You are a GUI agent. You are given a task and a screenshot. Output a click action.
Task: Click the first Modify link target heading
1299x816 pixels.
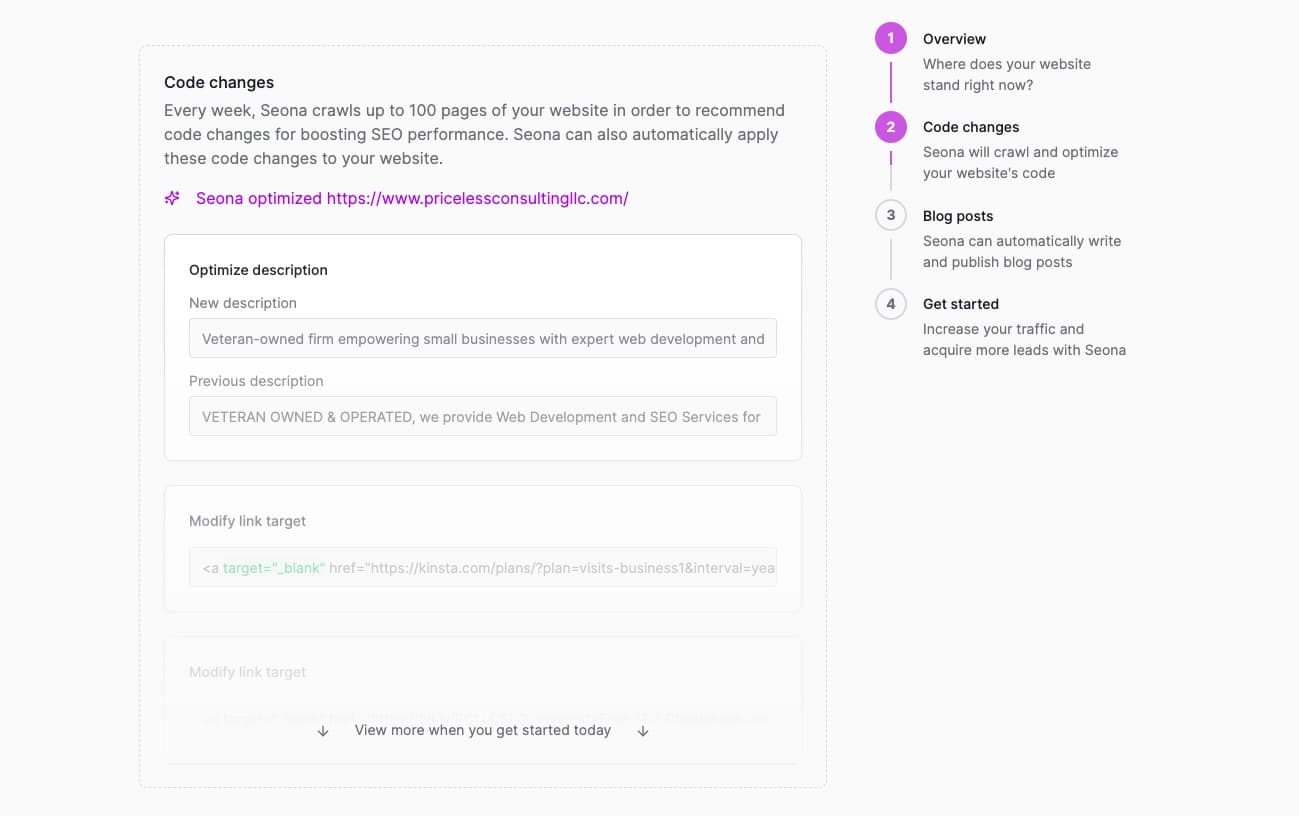pos(247,521)
